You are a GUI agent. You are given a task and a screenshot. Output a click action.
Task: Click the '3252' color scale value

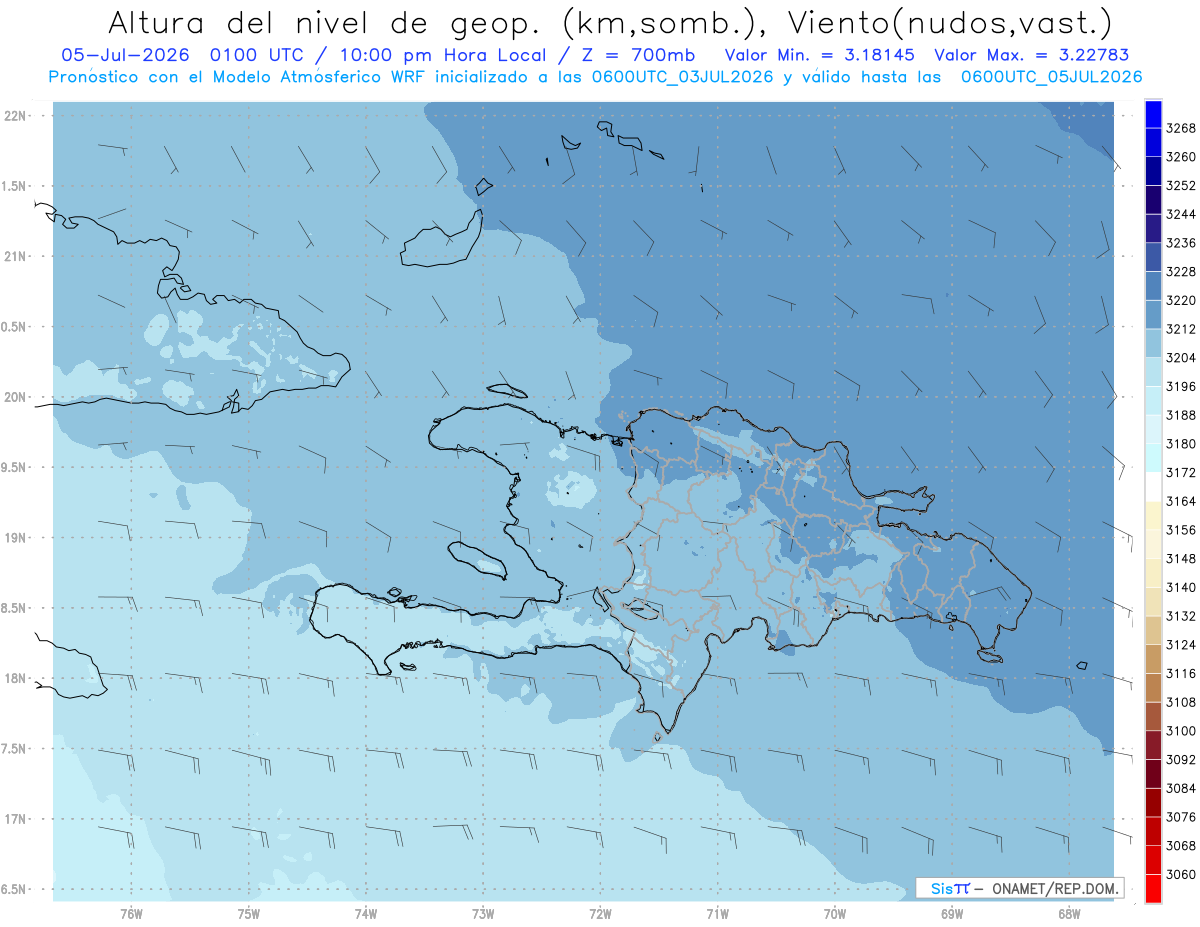1181,185
